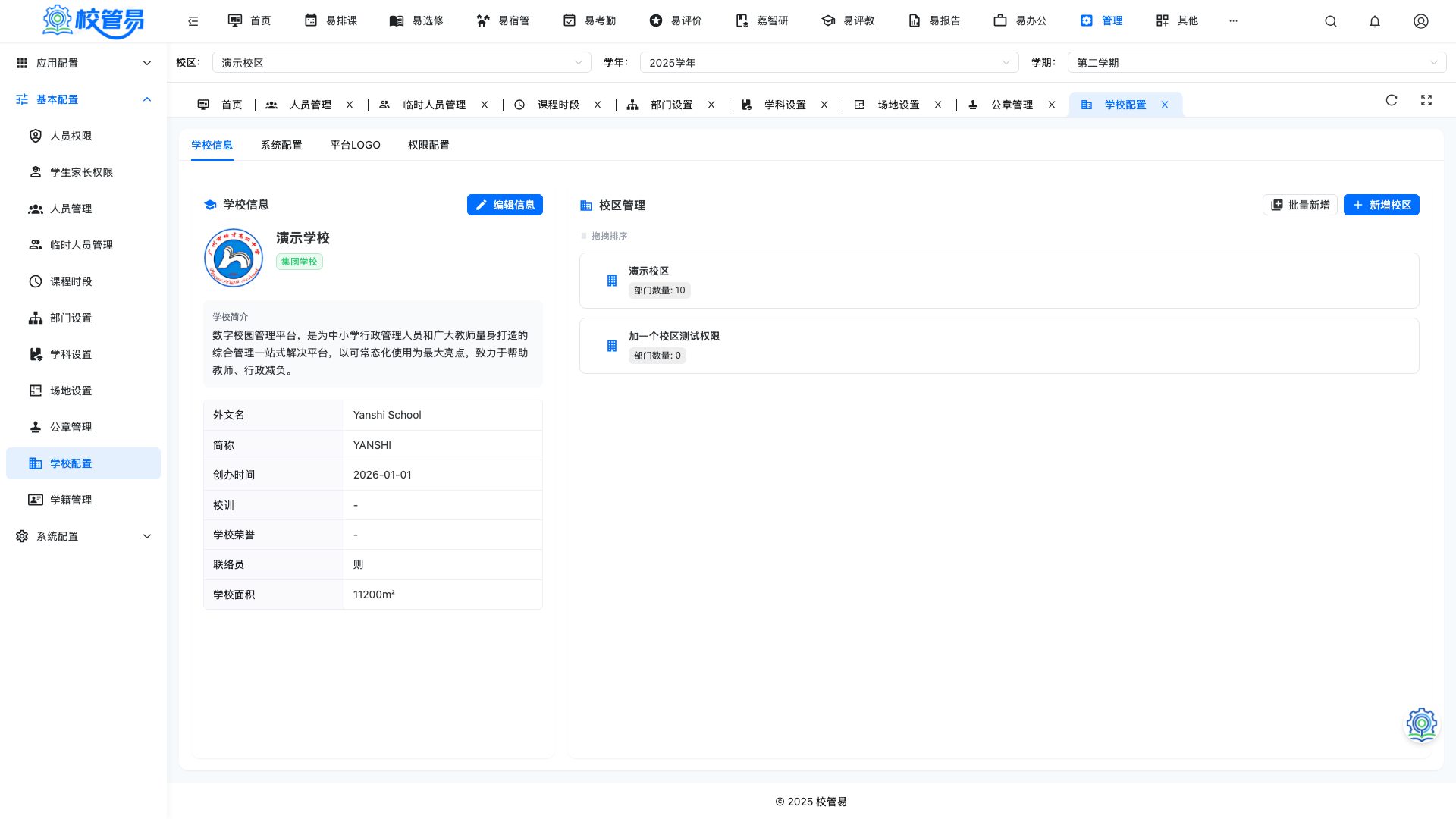
Task: Open 公章管理 in the sidebar
Action: 83,427
